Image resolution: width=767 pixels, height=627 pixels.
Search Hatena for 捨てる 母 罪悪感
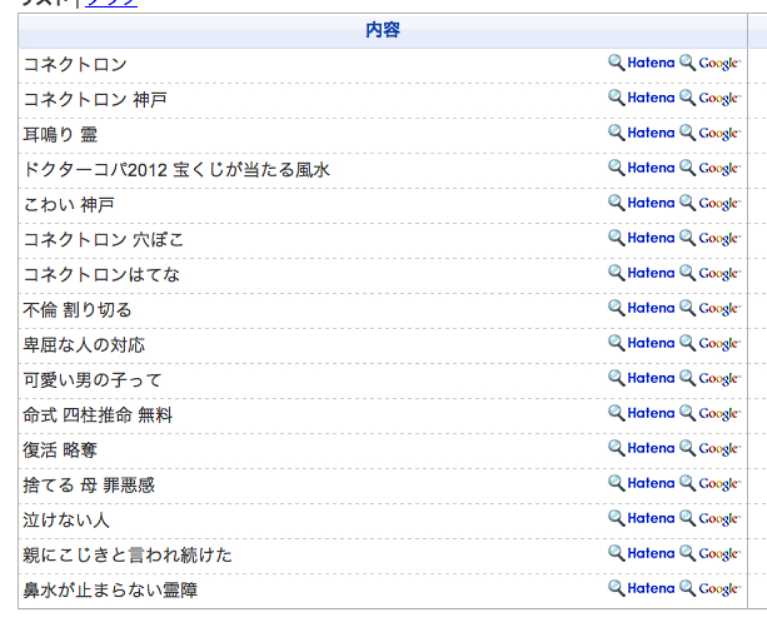coord(641,483)
